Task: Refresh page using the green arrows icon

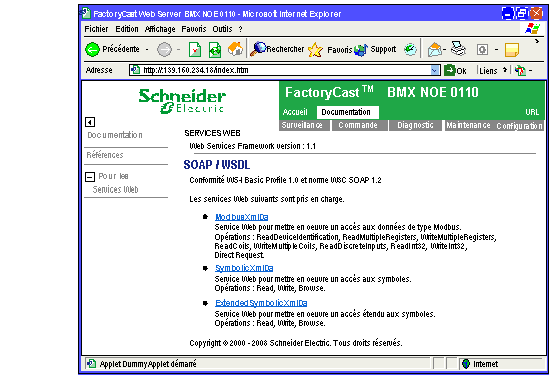Action: pos(215,49)
